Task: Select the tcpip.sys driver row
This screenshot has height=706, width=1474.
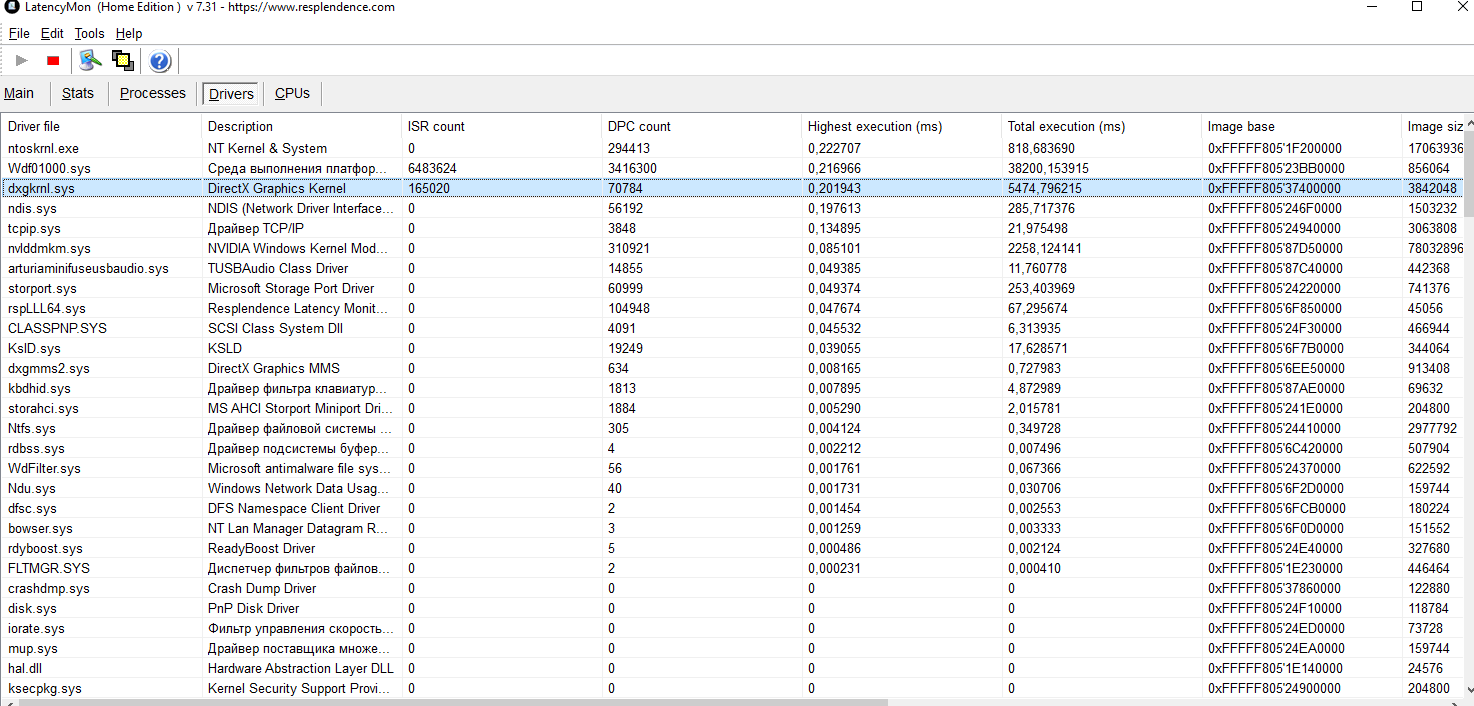Action: click(732, 228)
